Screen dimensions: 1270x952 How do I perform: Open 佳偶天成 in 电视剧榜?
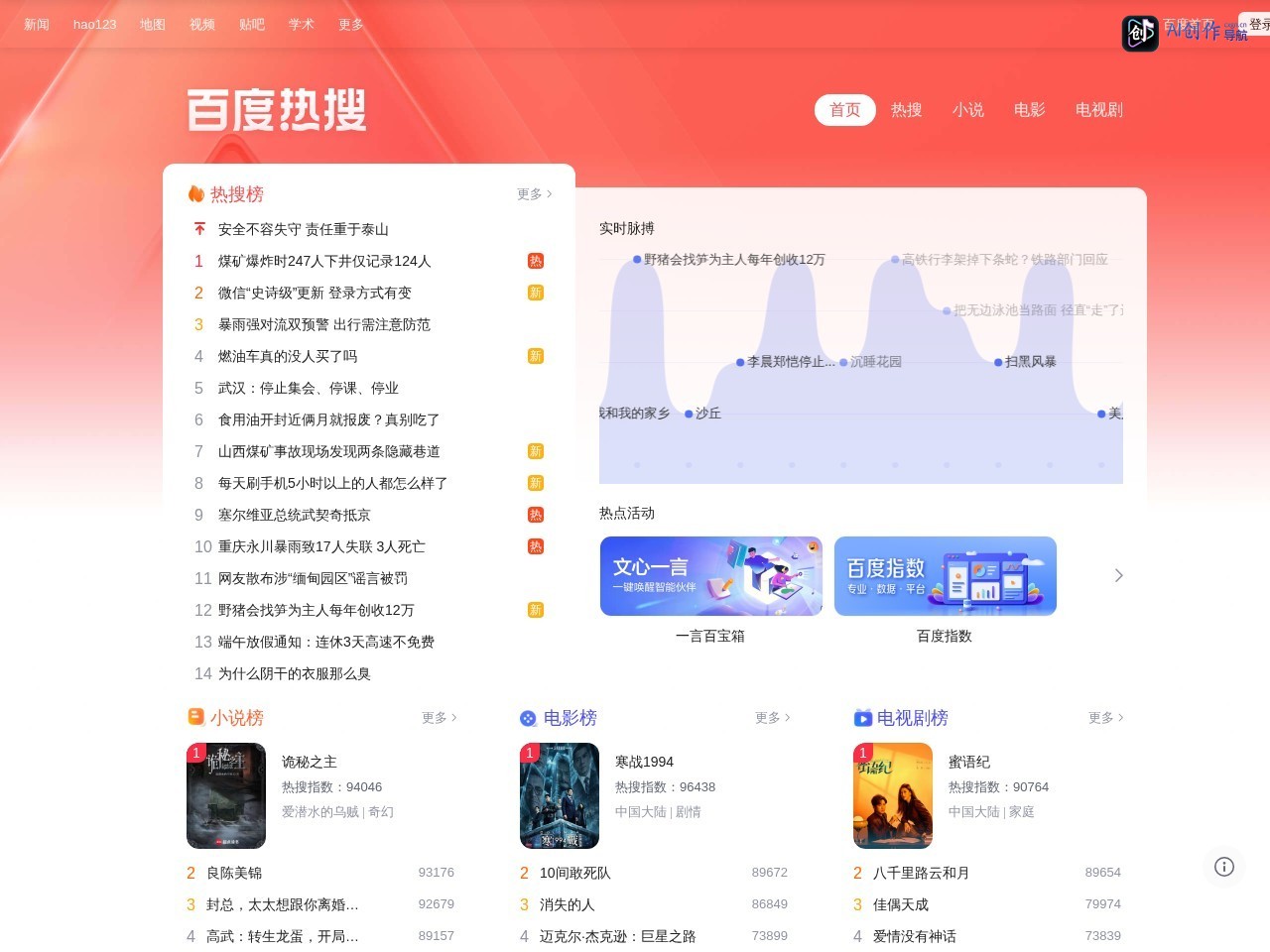[901, 904]
